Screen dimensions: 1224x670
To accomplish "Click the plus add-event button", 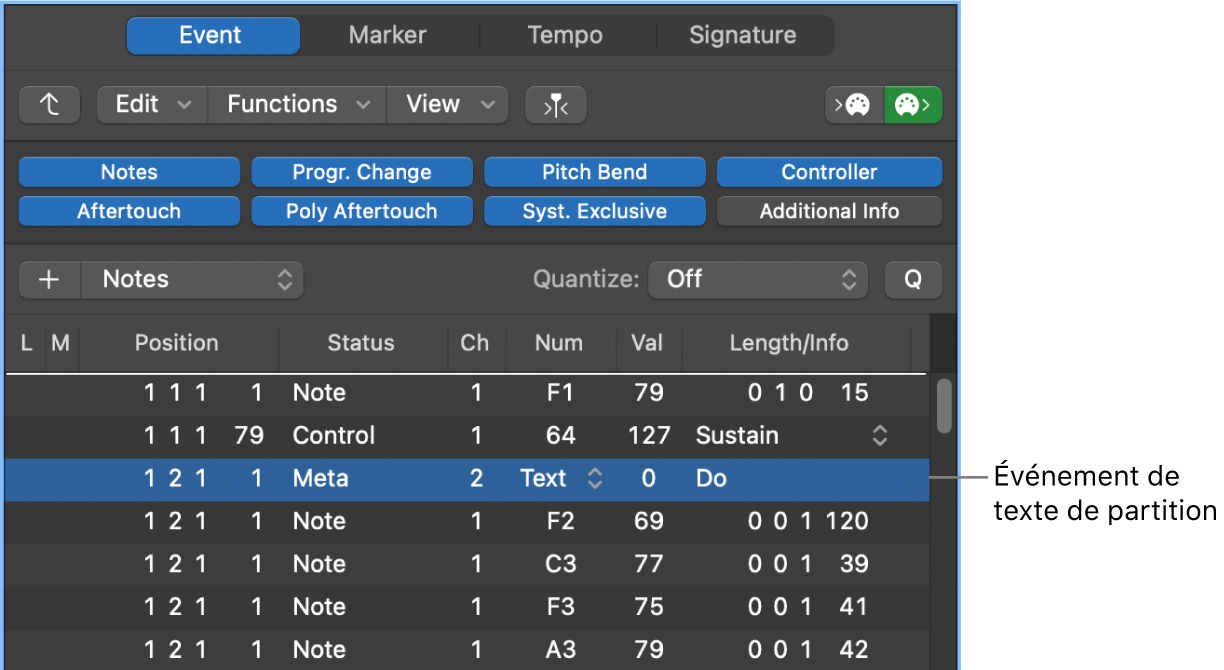I will [x=50, y=280].
